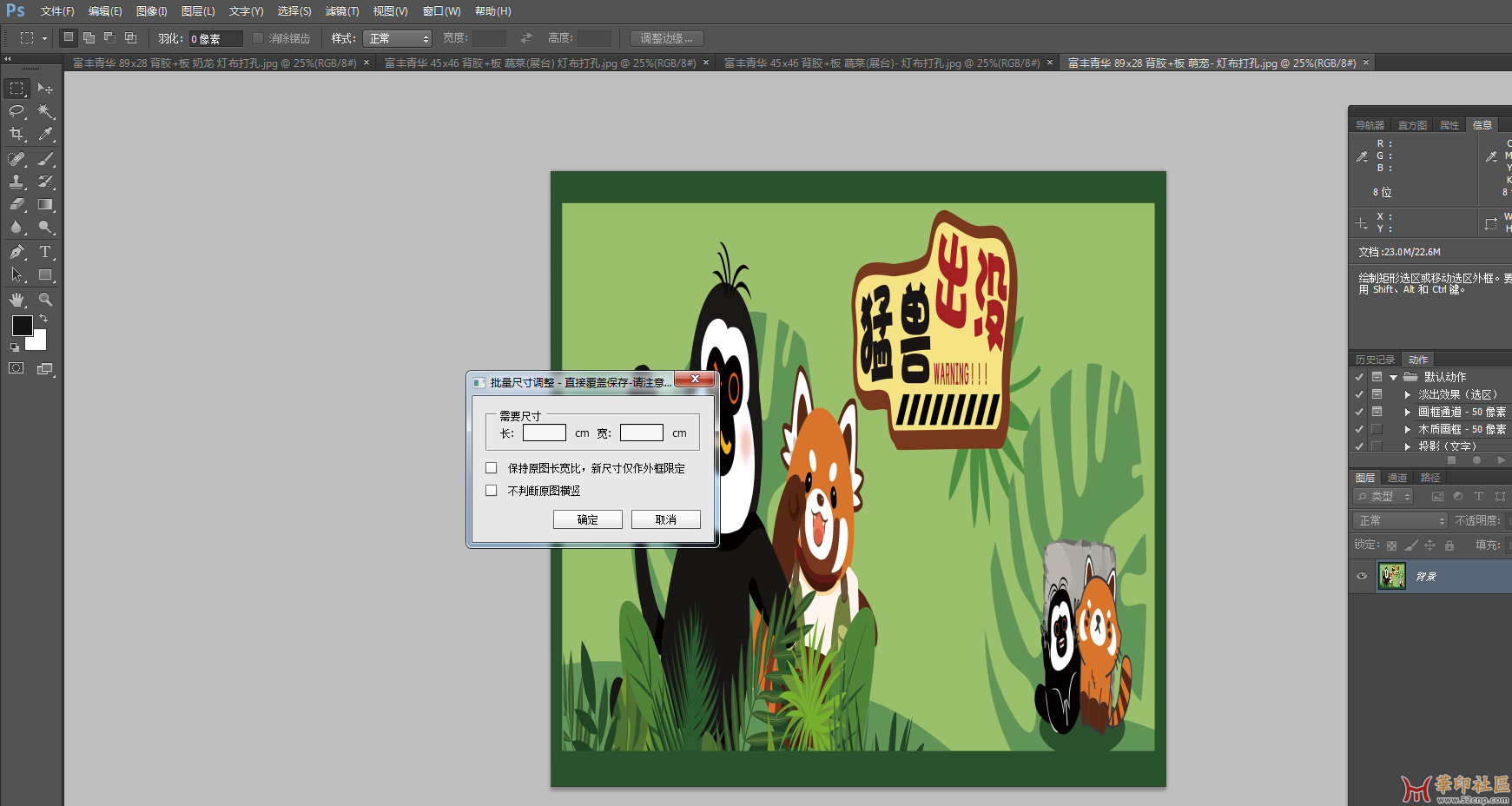Screen dimensions: 1512x806
Task: Click the New Selection mode icon
Action: (x=69, y=37)
